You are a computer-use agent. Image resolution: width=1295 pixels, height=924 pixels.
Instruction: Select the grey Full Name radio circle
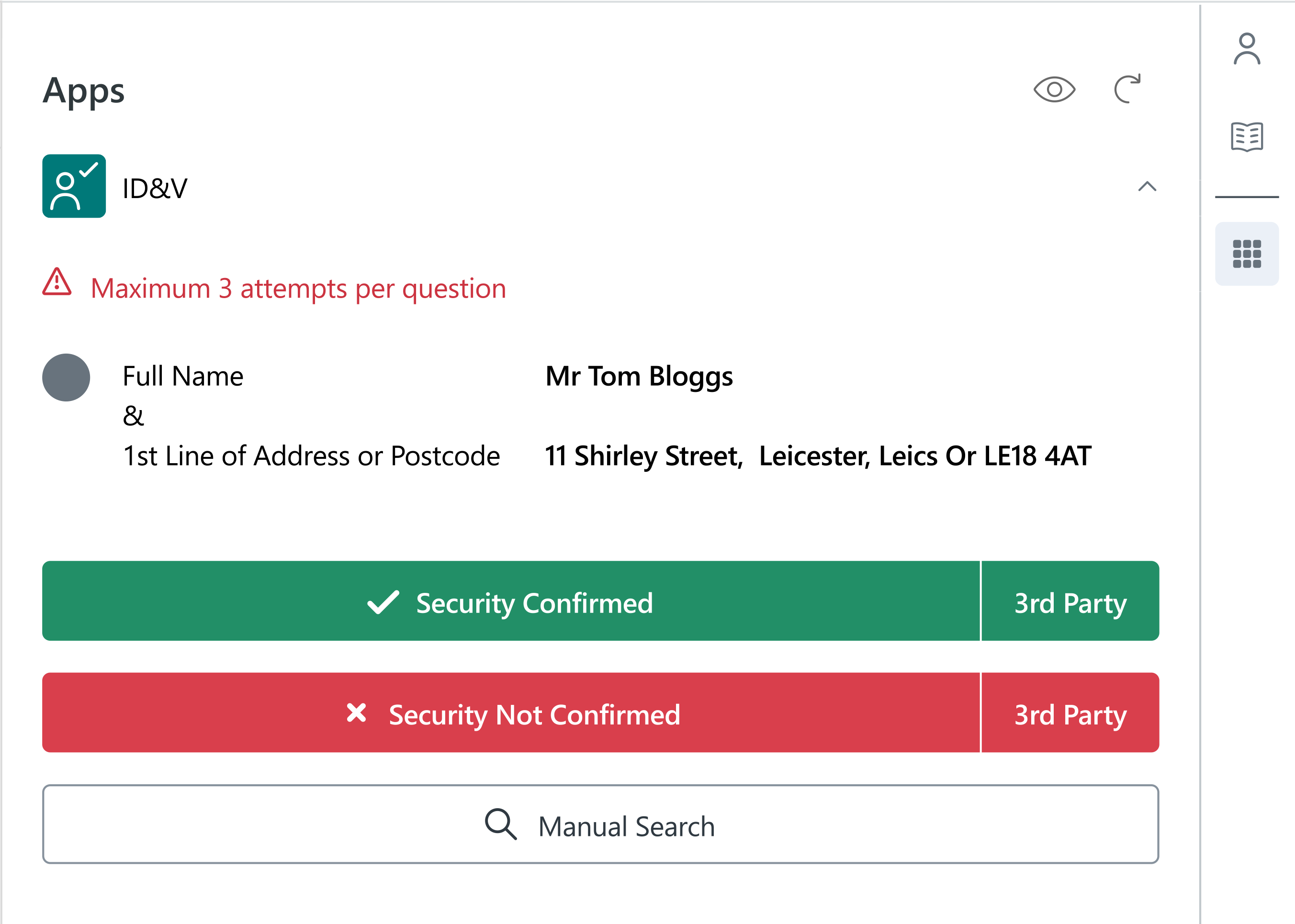coord(66,377)
